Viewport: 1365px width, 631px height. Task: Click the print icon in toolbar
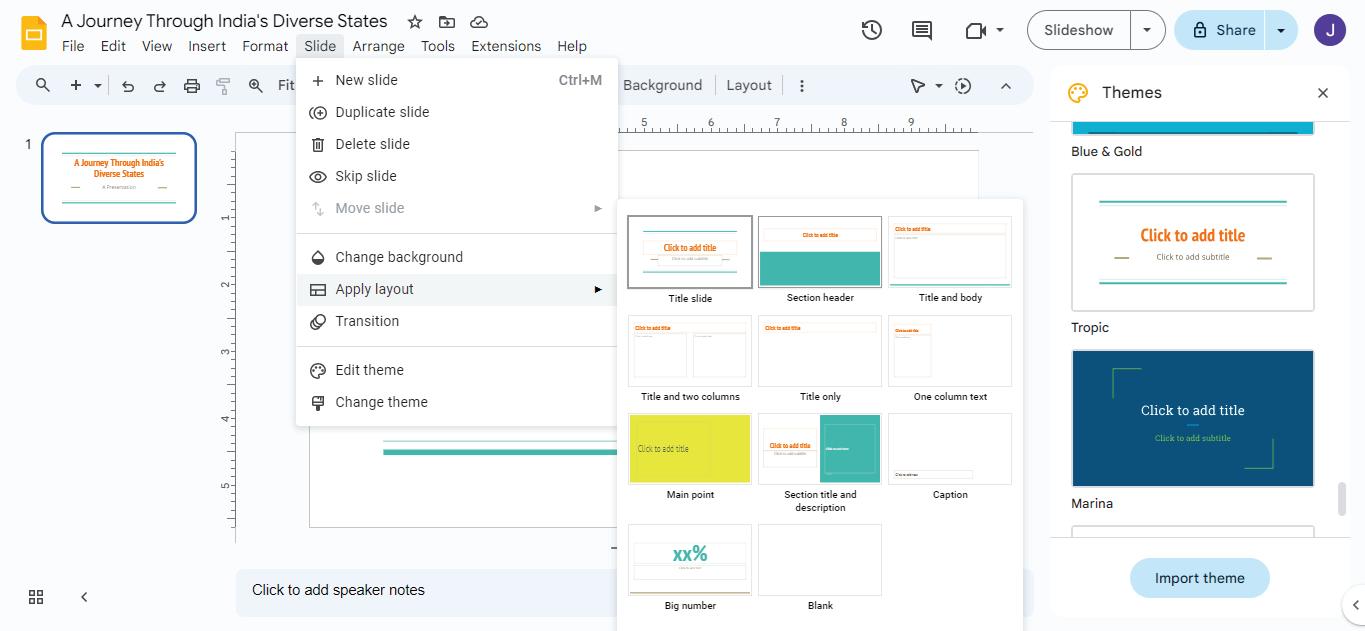192,86
